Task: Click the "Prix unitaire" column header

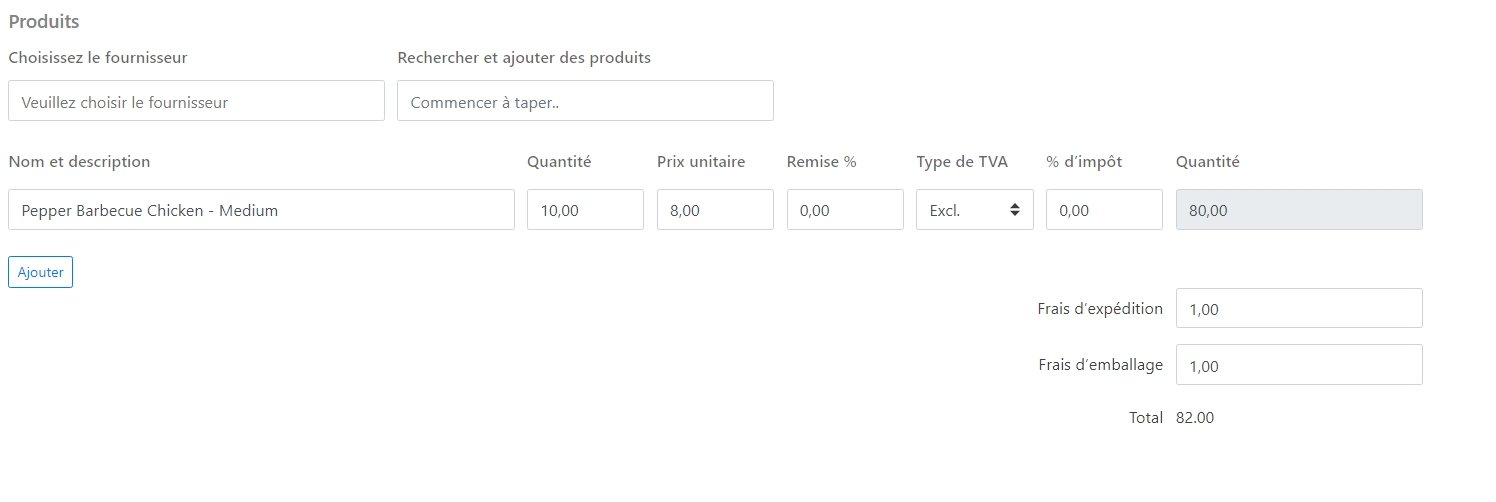Action: (701, 162)
